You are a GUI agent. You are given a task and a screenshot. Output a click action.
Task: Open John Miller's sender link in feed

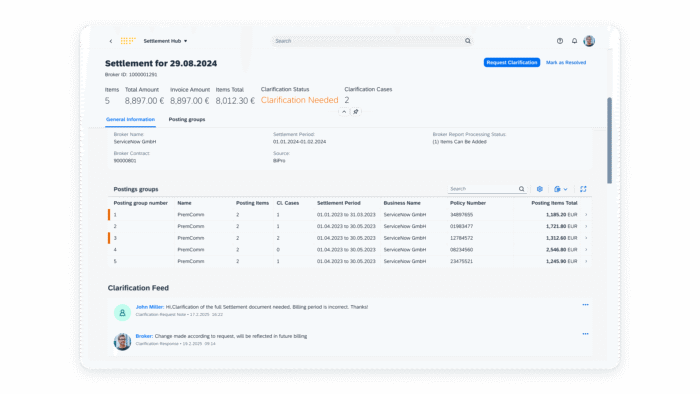click(150, 307)
